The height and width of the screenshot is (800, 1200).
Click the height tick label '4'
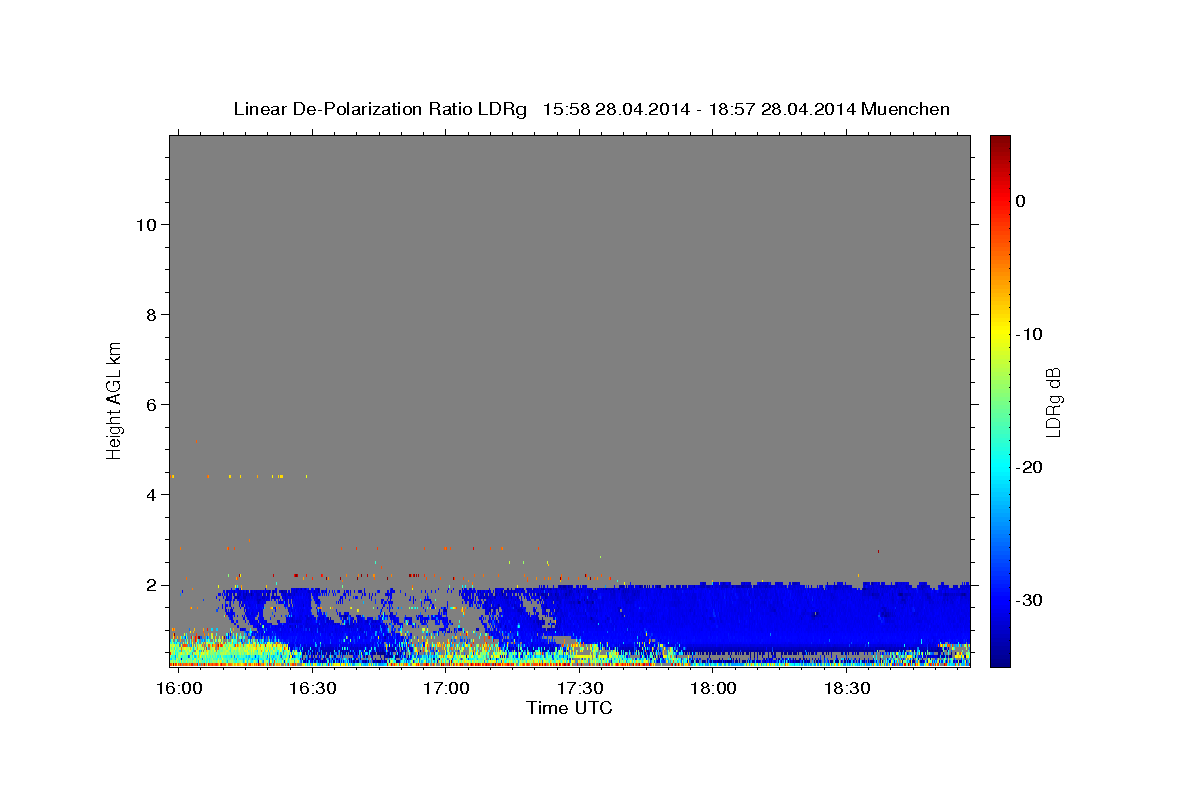click(153, 495)
